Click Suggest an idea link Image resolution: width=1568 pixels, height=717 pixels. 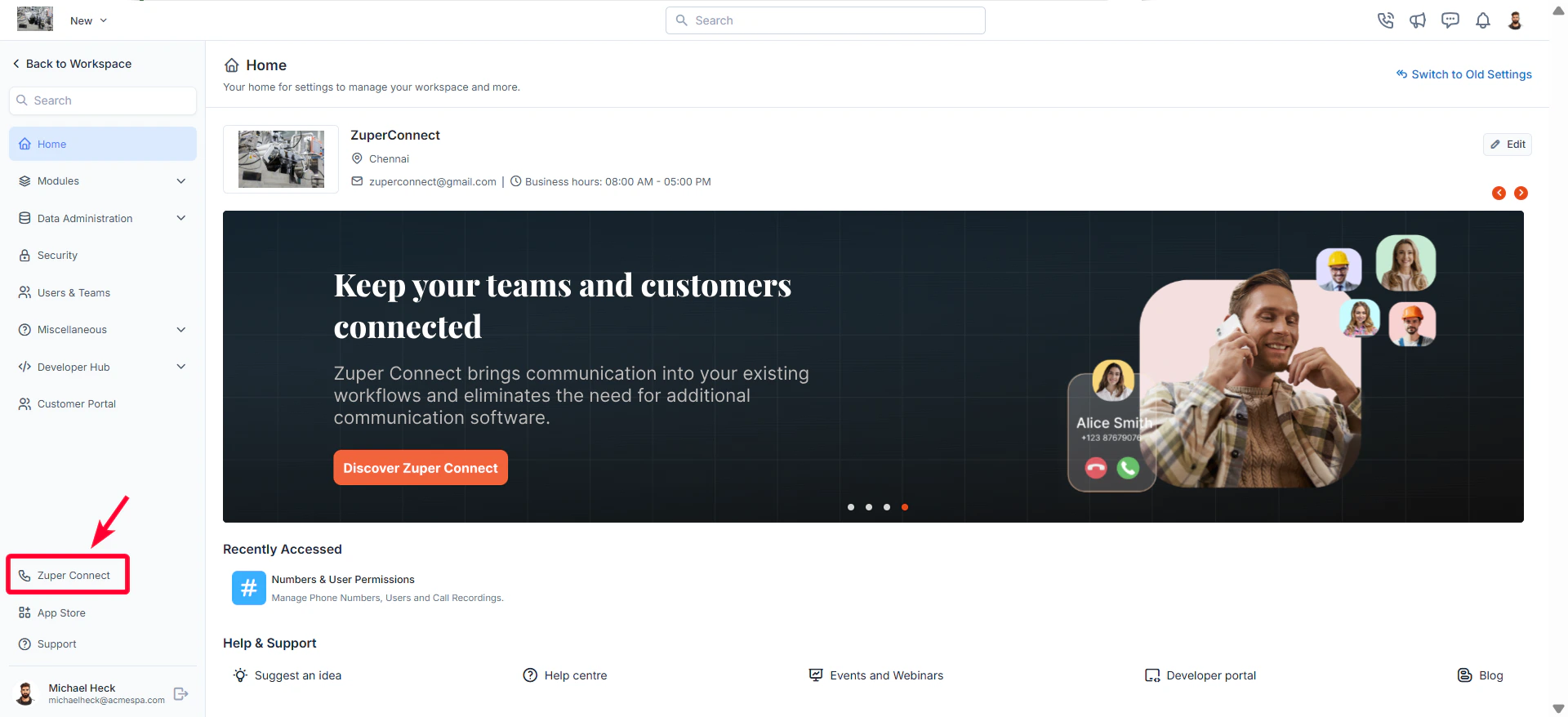pos(288,675)
